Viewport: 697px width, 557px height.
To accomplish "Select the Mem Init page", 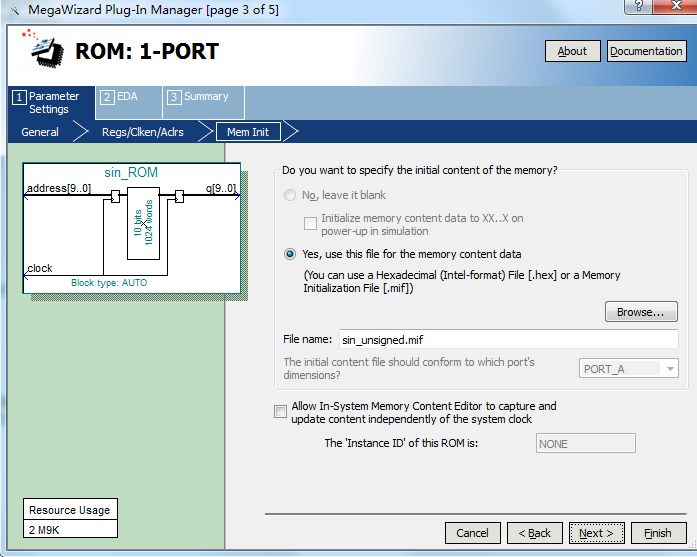I will point(248,132).
